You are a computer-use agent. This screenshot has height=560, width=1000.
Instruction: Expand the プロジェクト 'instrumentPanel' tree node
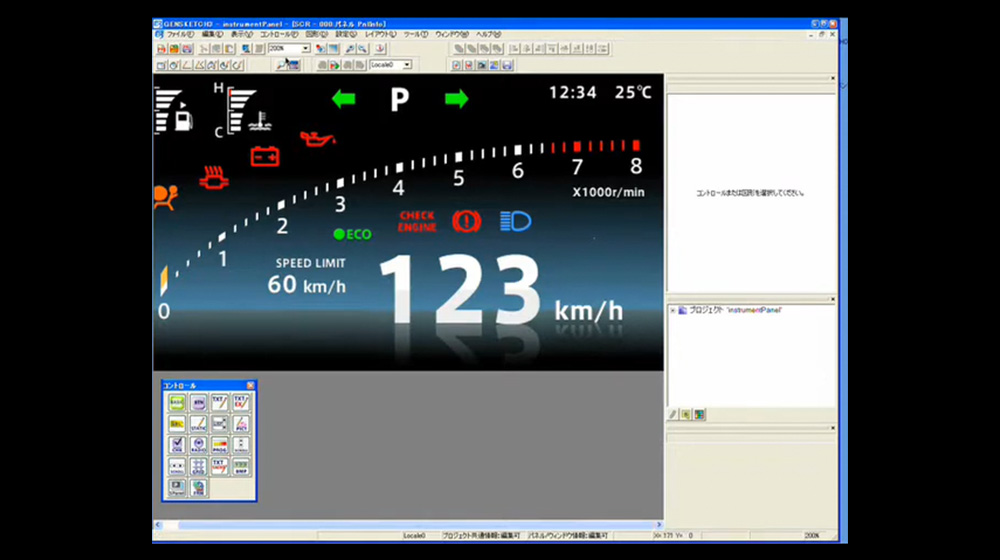pos(672,310)
